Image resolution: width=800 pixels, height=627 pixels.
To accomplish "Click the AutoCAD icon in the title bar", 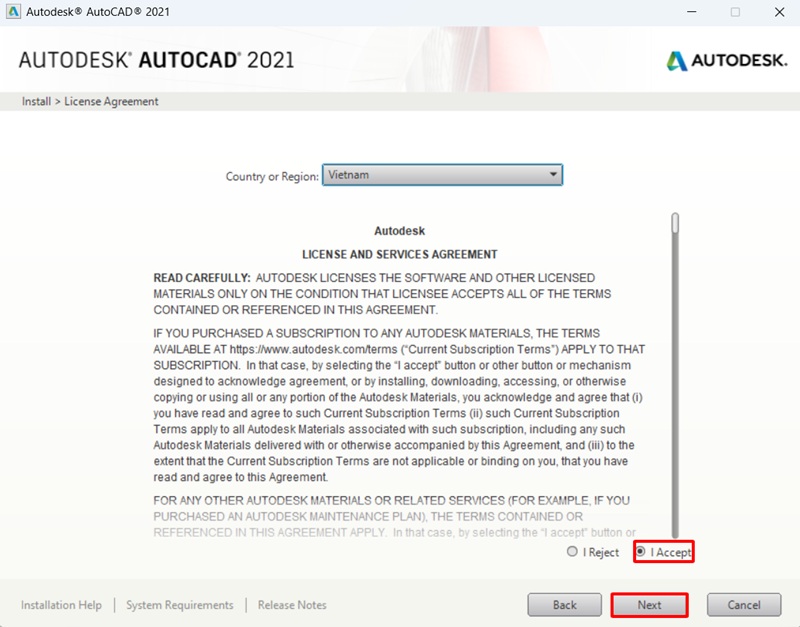I will (x=13, y=13).
